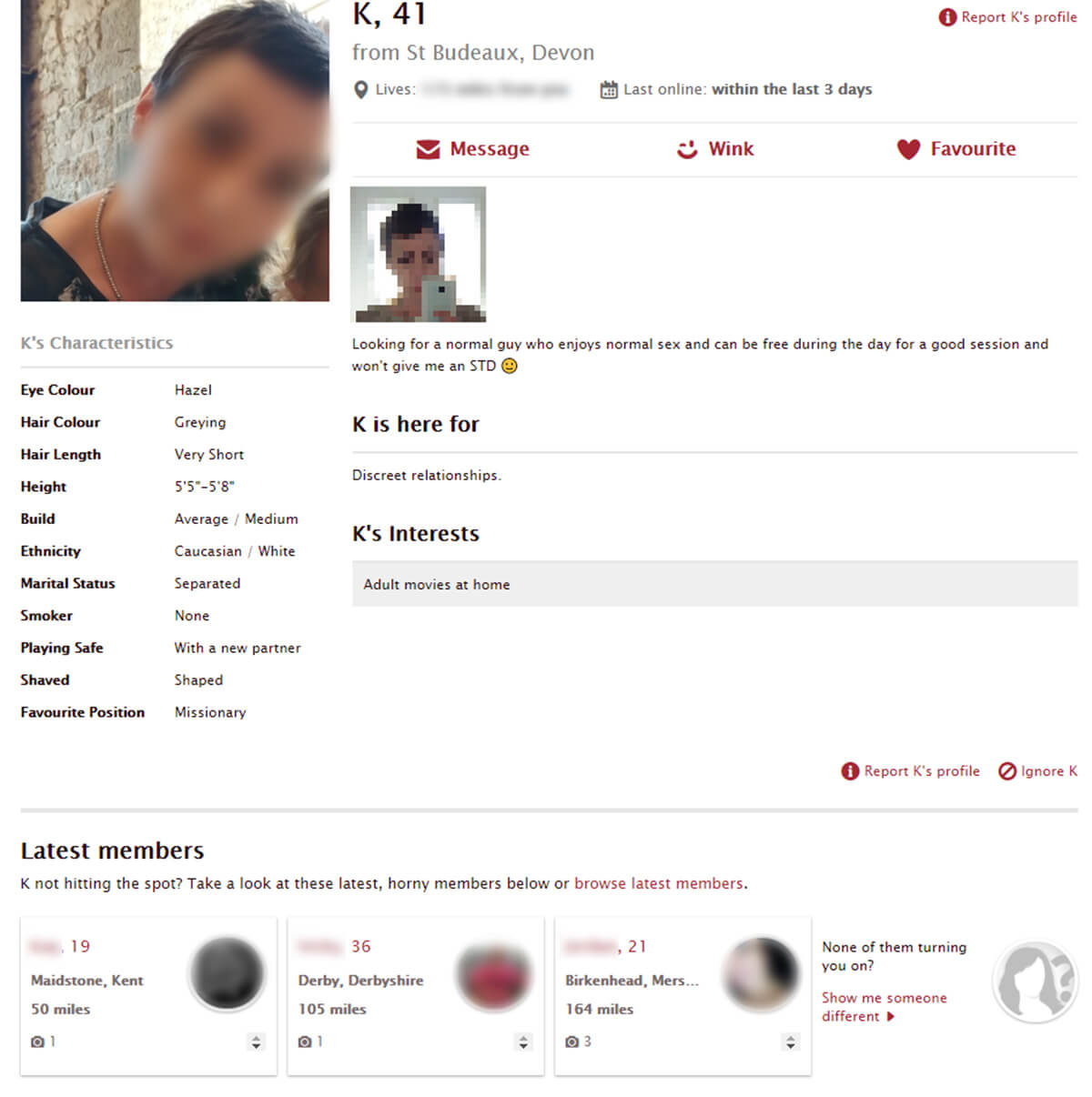Expand the Derby, Derbyshire member card arrows
Viewport: 1092px width, 1097px height.
point(523,1042)
